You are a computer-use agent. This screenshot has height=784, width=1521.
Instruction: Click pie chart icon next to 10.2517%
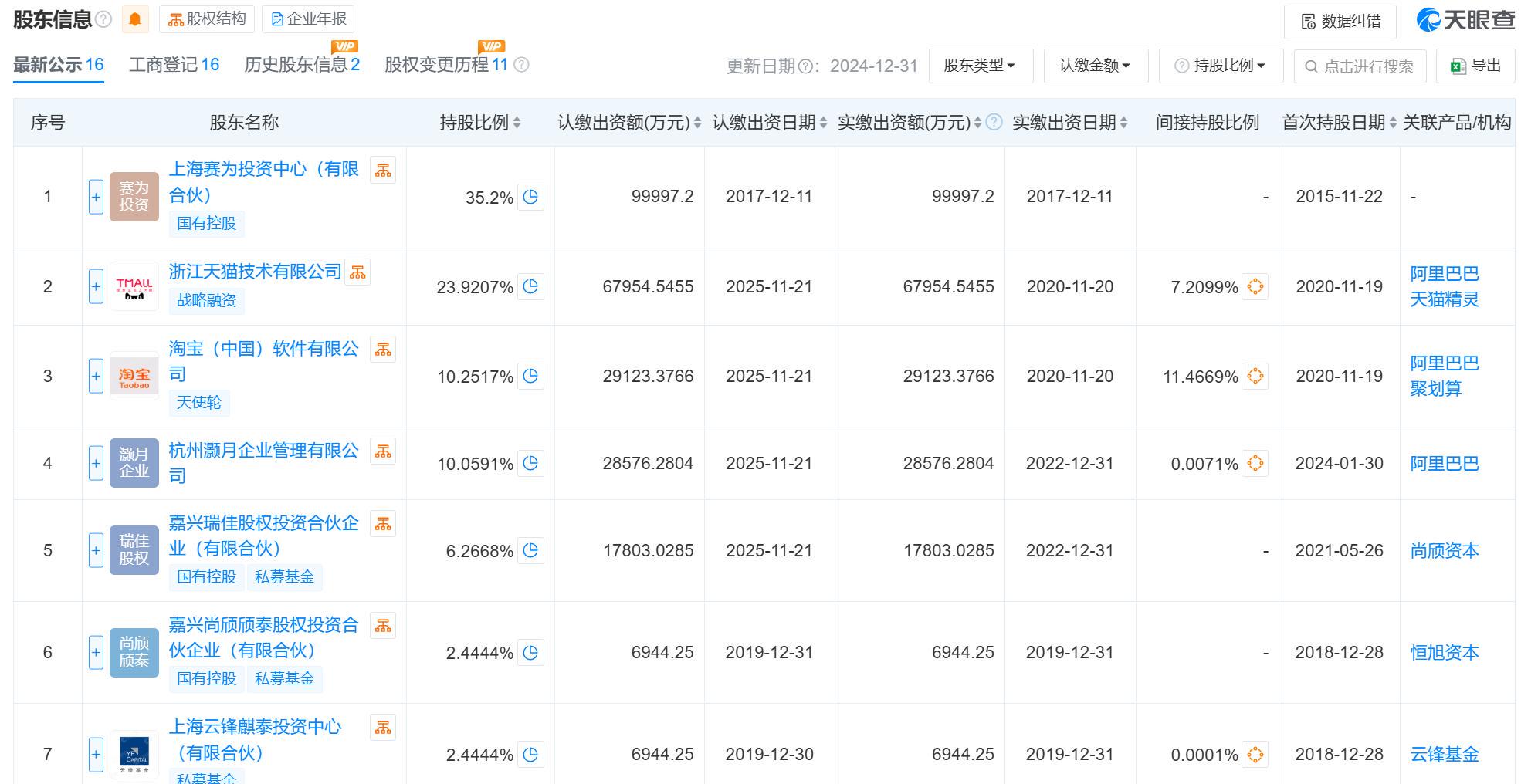coord(530,376)
